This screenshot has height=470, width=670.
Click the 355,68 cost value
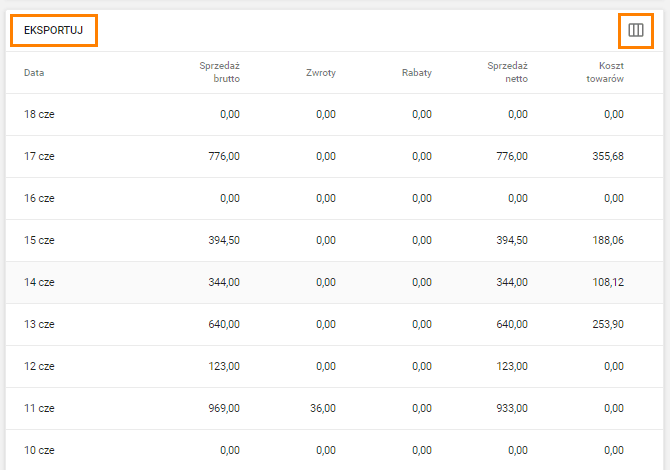[607, 157]
